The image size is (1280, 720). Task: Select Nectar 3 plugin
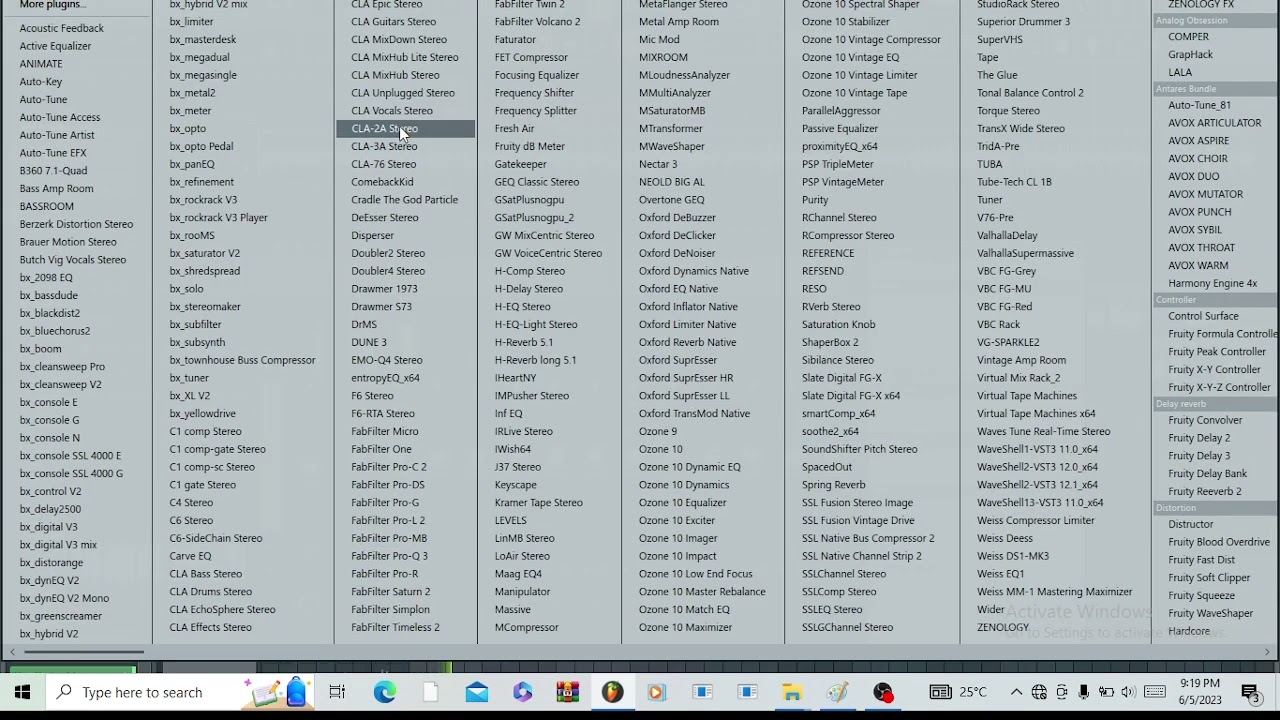(x=658, y=164)
